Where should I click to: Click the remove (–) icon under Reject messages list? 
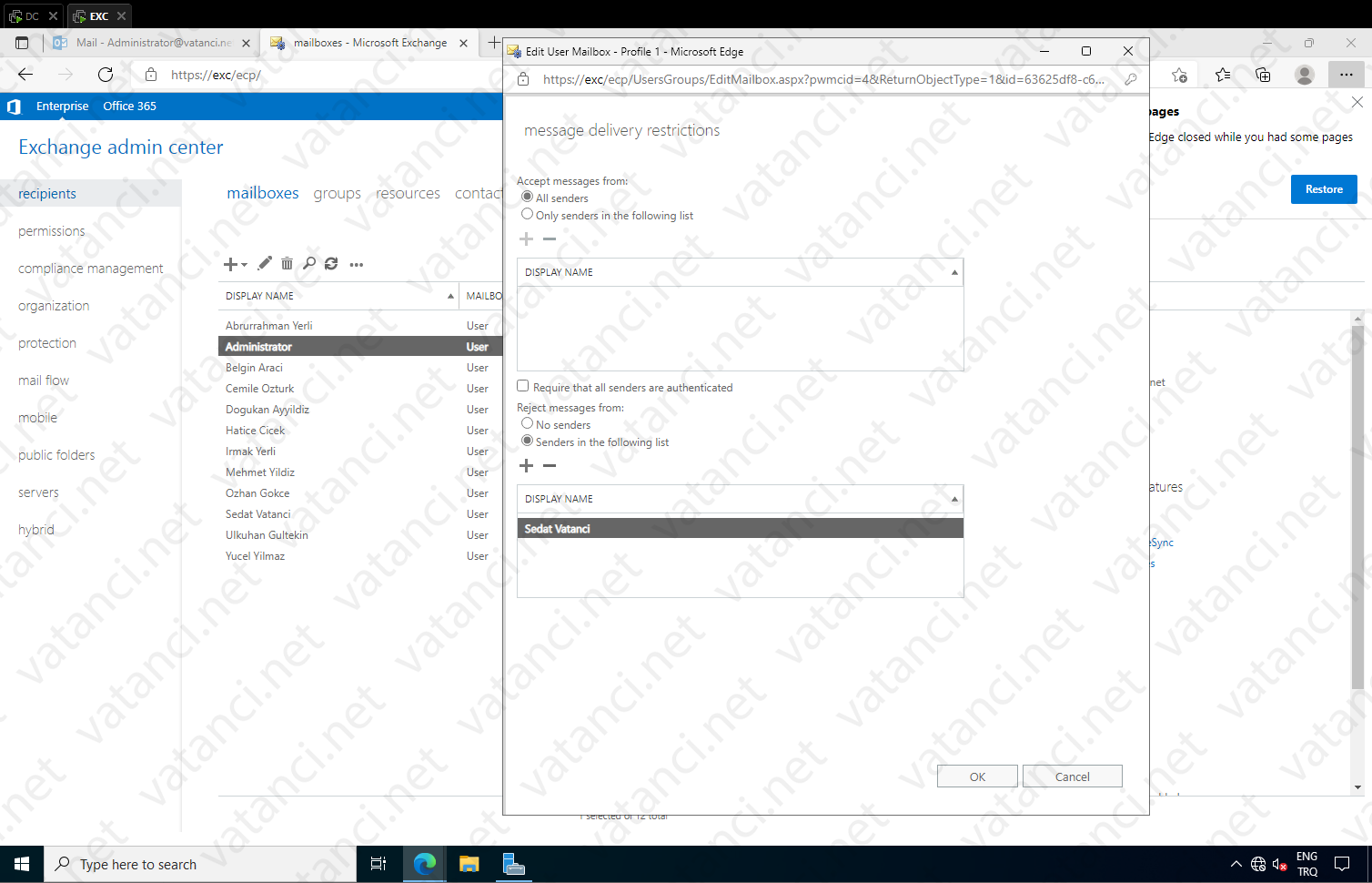[550, 465]
